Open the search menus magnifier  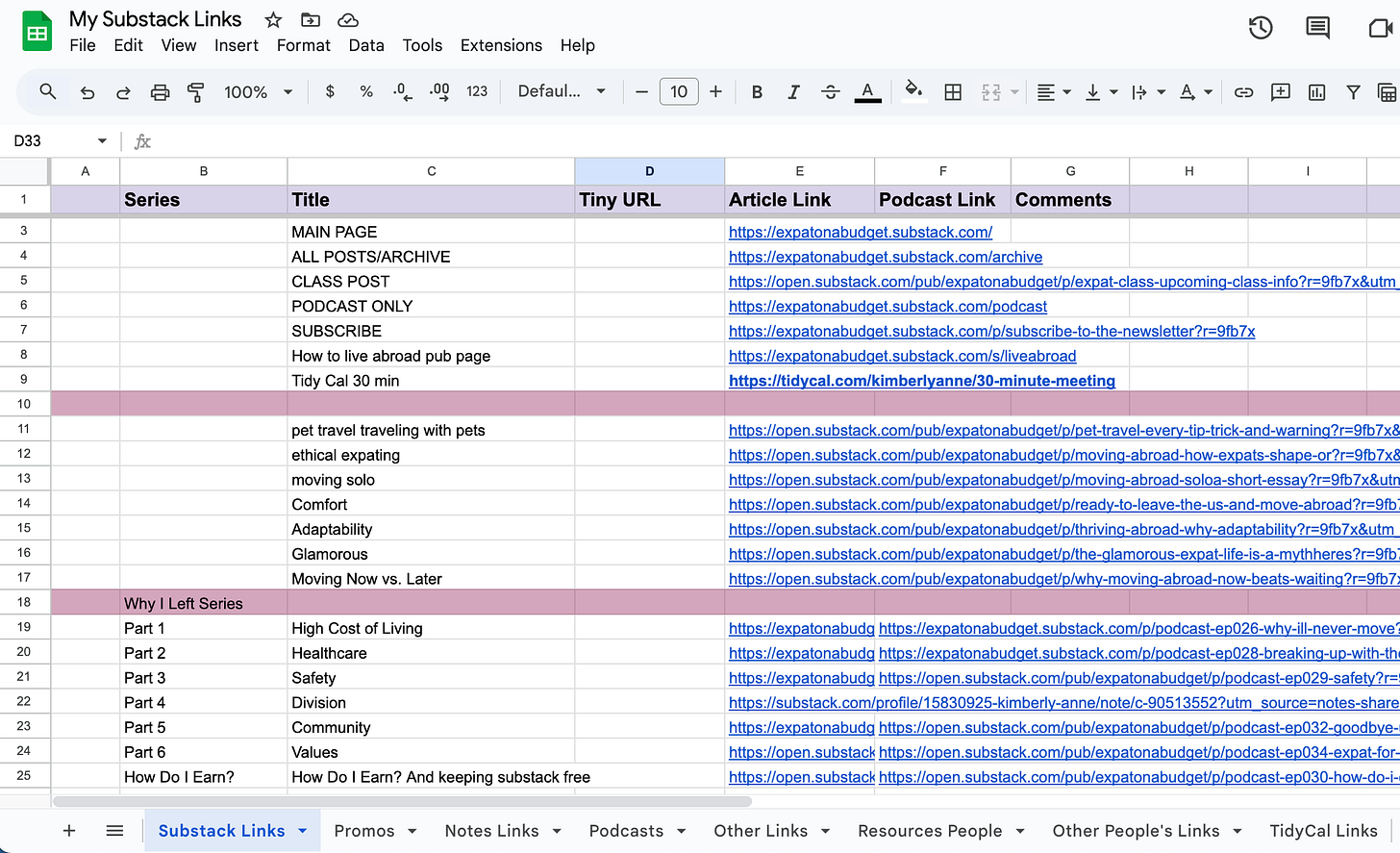pyautogui.click(x=47, y=91)
